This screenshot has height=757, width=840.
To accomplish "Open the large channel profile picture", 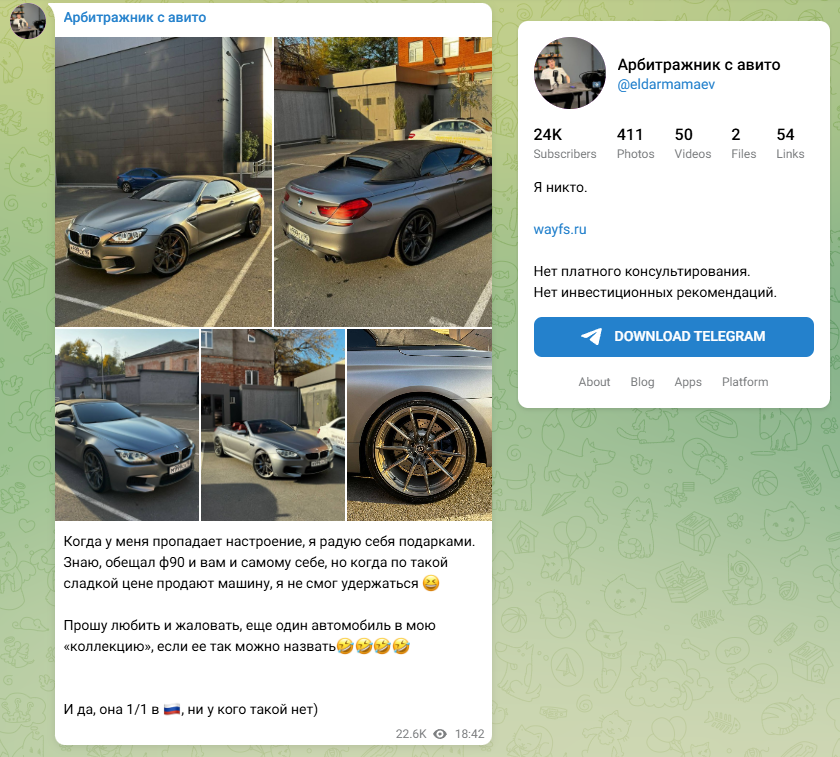I will pyautogui.click(x=570, y=73).
